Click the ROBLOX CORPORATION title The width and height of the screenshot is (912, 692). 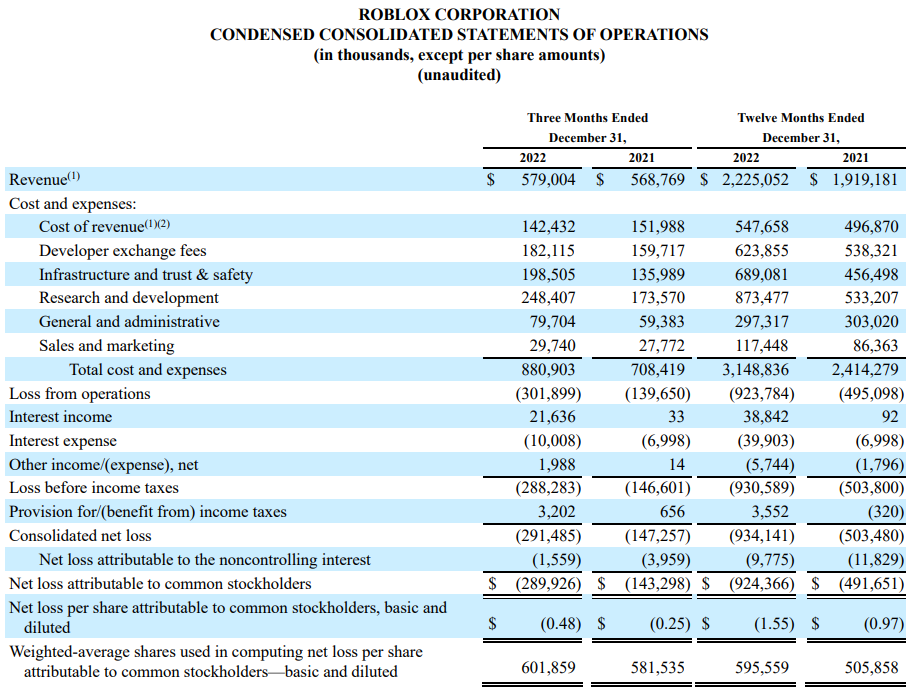click(459, 14)
